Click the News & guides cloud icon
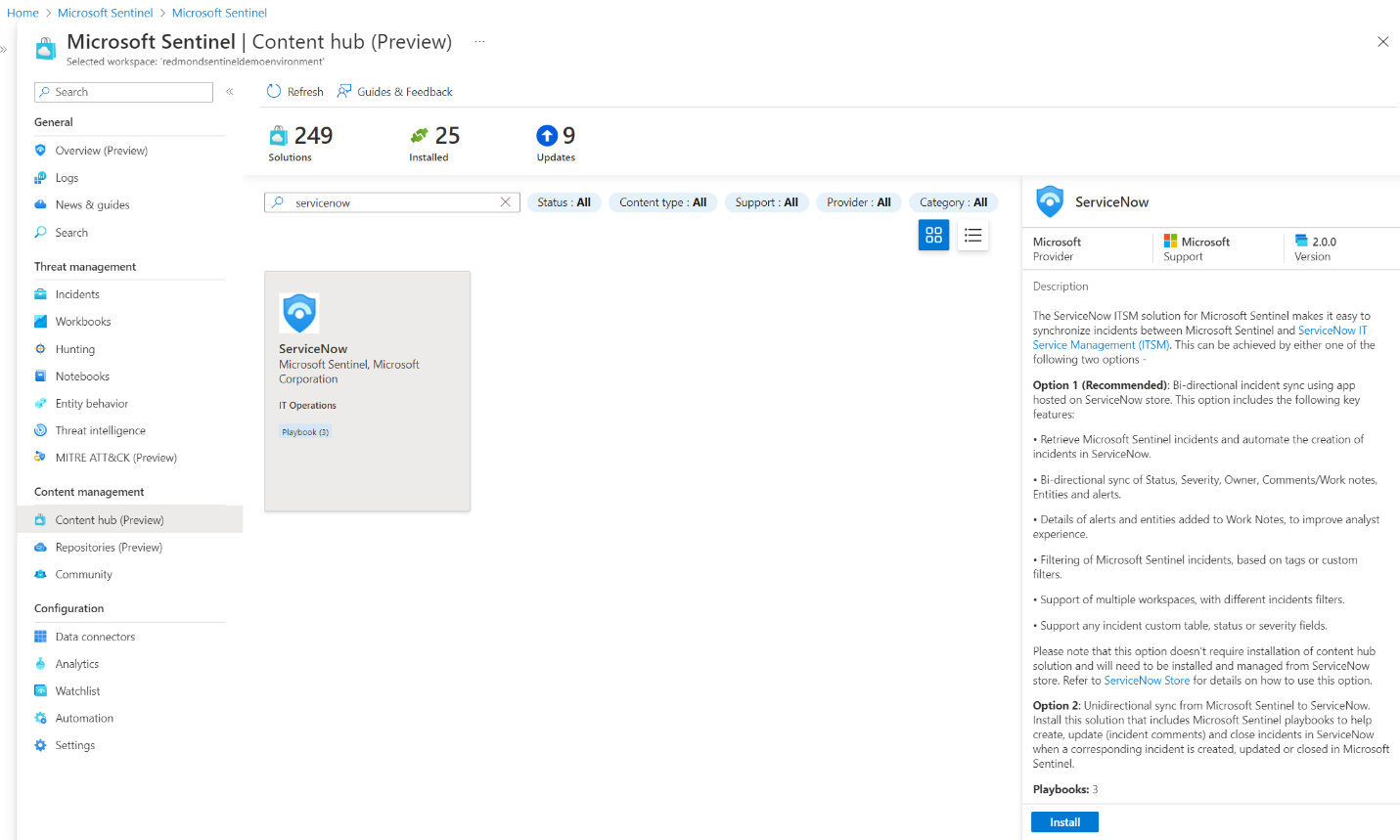1400x840 pixels. point(40,204)
